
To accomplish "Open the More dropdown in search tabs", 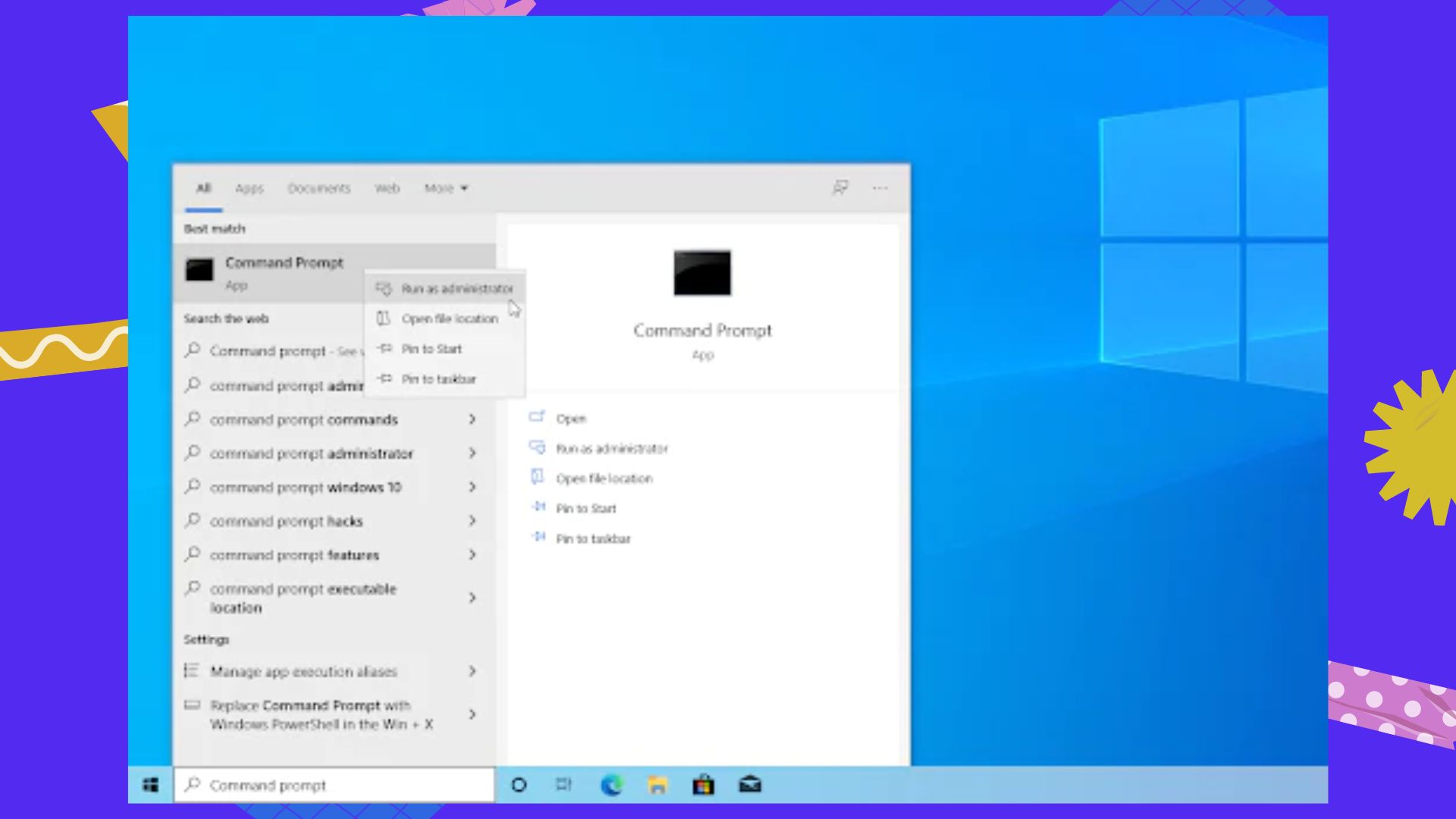I will [x=446, y=188].
